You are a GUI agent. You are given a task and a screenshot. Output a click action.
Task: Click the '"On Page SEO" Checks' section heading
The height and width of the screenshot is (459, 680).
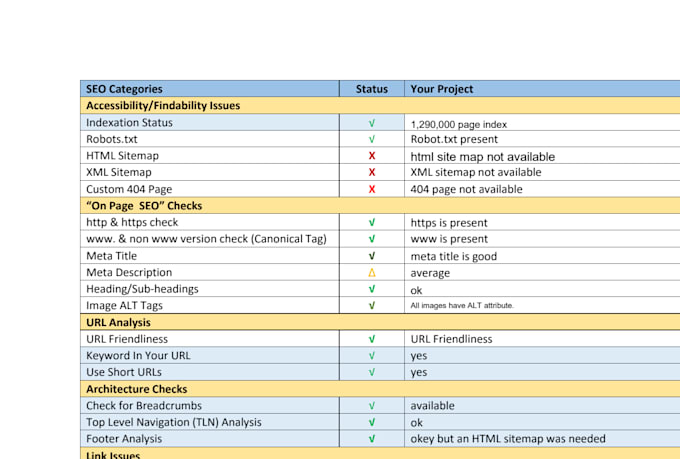click(x=380, y=206)
